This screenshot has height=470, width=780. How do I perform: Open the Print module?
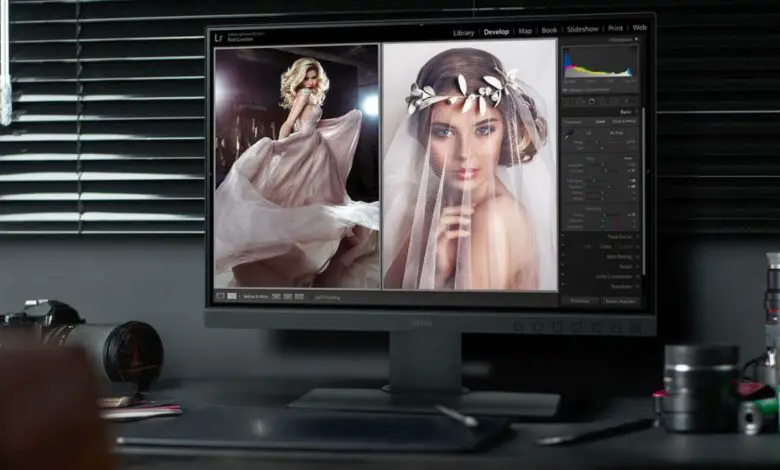click(x=615, y=28)
